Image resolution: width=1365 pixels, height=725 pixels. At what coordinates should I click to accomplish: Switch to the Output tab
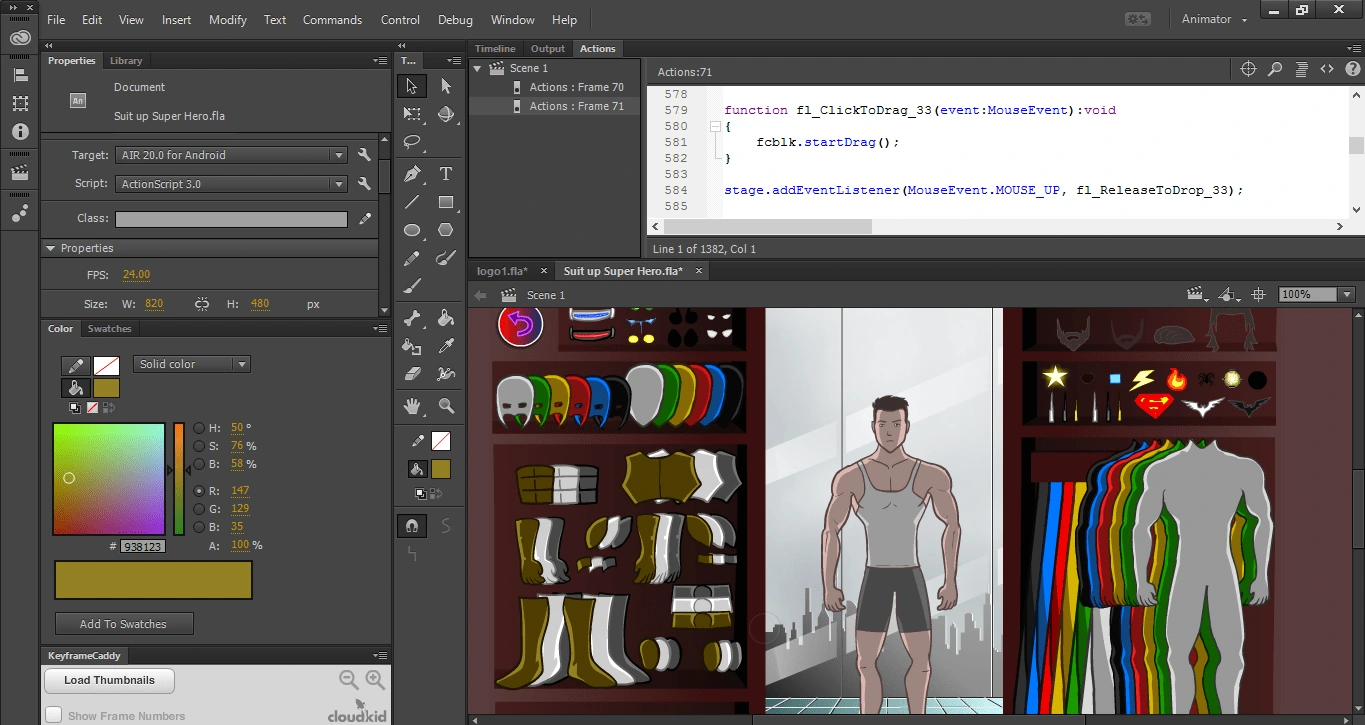click(x=548, y=48)
